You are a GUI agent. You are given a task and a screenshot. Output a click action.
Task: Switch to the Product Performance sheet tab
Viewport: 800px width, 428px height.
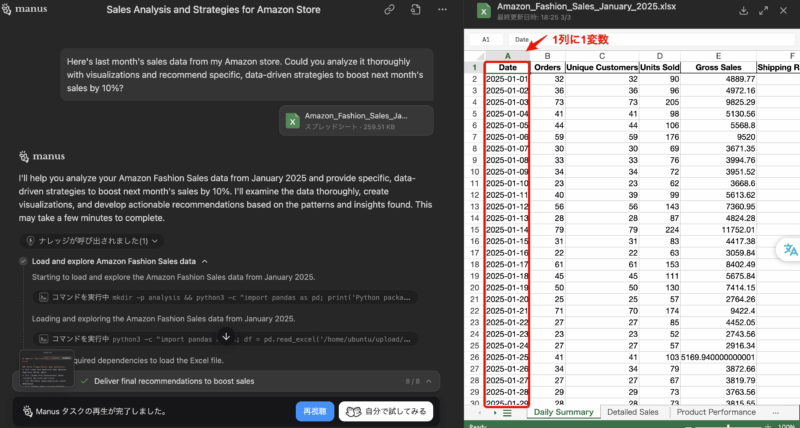[716, 412]
